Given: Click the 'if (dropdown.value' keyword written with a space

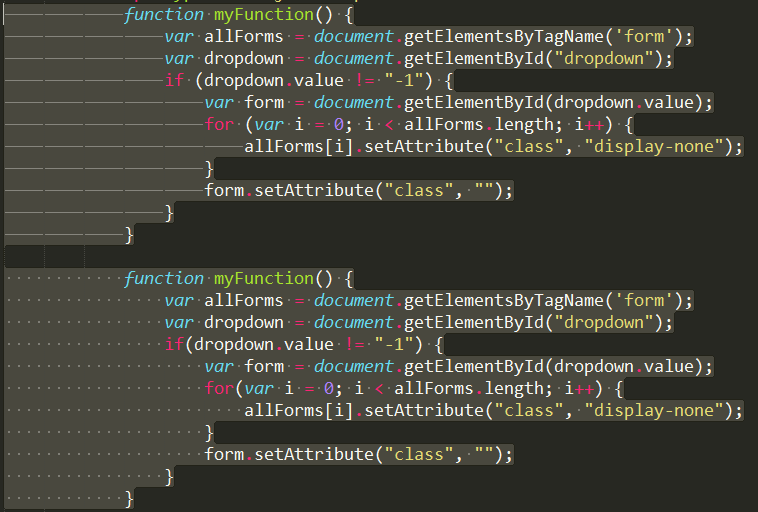Looking at the screenshot, I should pos(175,80).
